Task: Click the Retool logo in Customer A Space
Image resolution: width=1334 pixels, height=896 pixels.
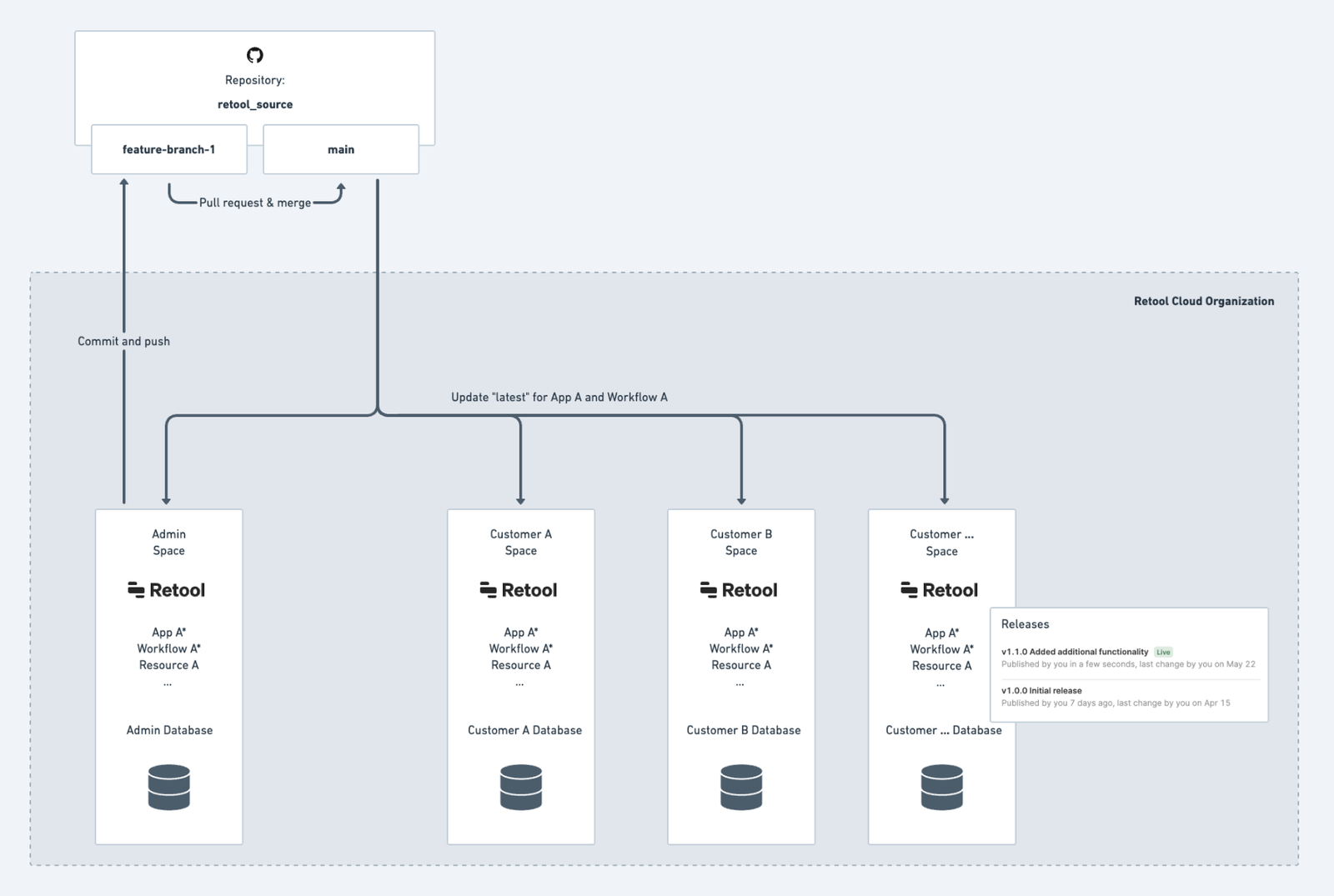Action: point(519,590)
